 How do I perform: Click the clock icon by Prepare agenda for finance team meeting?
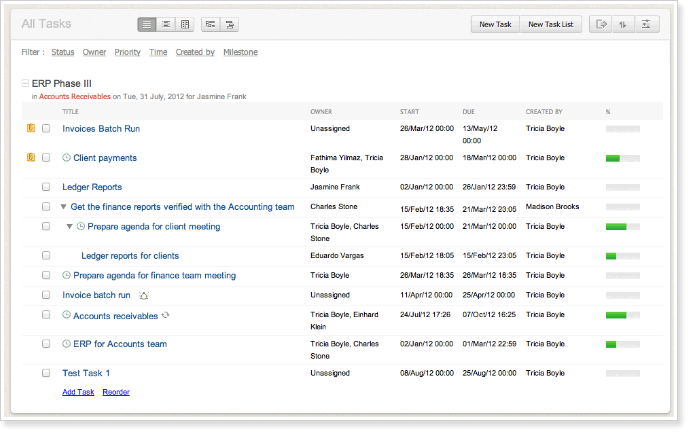66,275
